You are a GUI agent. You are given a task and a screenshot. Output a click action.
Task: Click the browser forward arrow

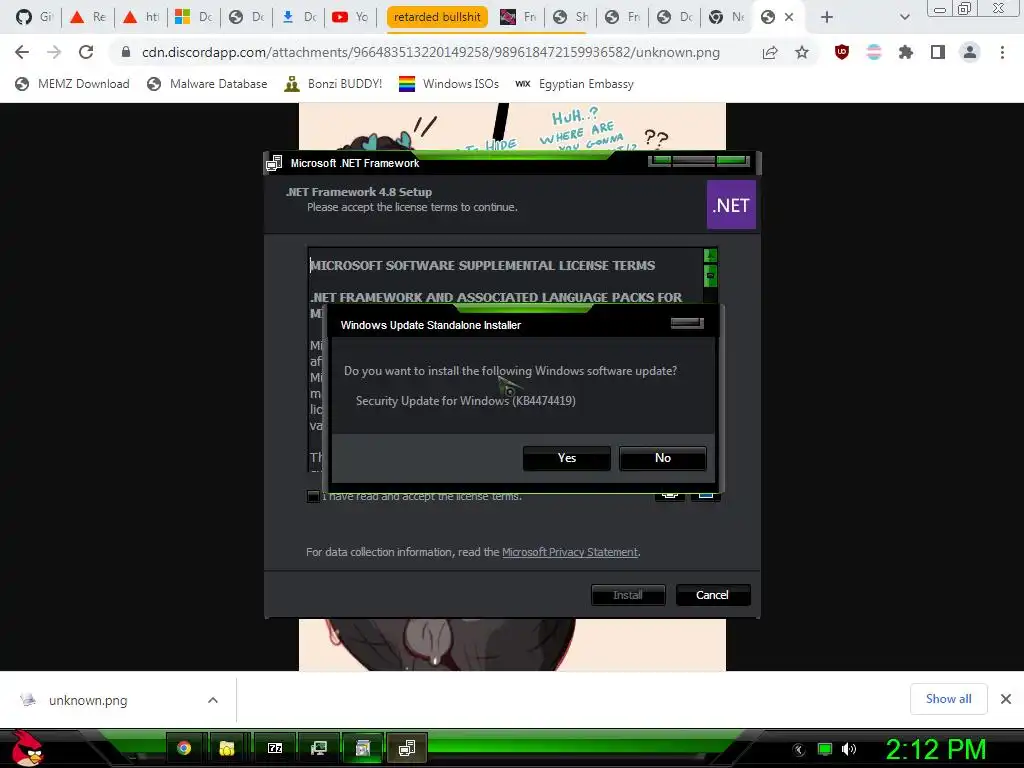54,52
